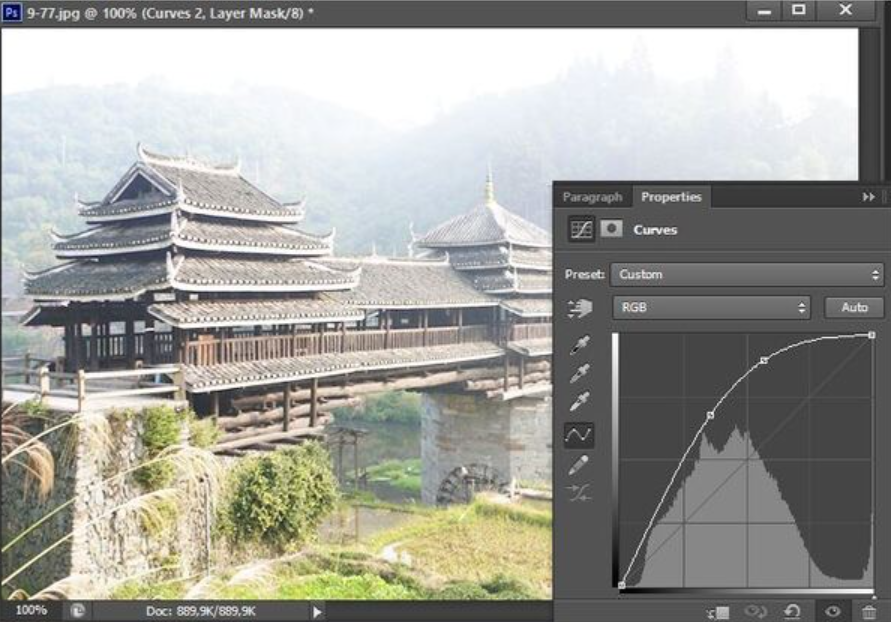This screenshot has width=891, height=622.
Task: Open status bar info arrow menu
Action: pyautogui.click(x=317, y=612)
